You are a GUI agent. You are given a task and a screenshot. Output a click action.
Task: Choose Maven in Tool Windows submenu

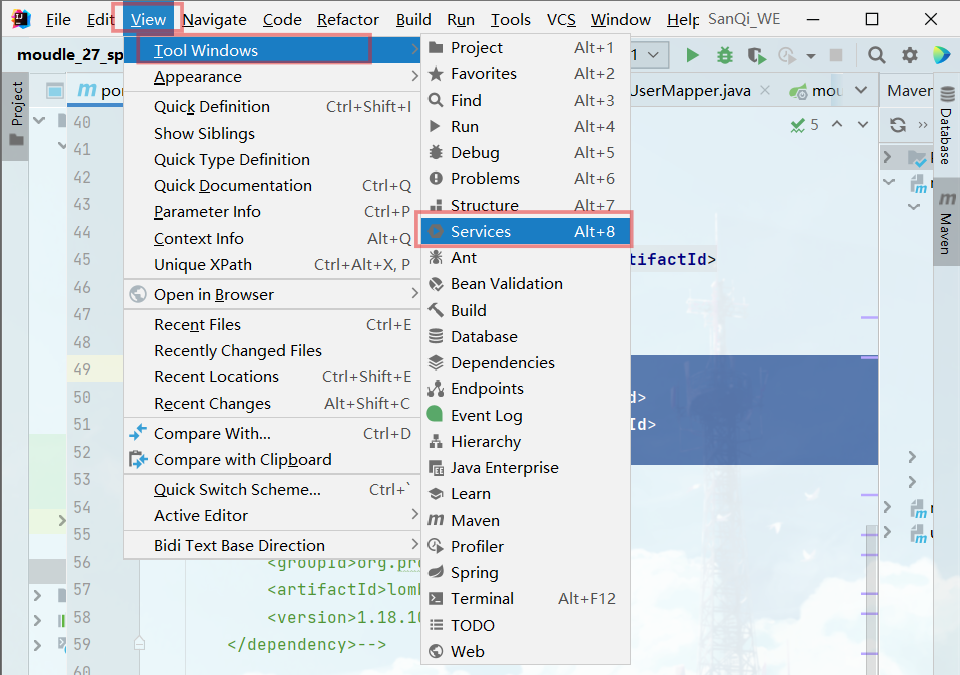coord(525,520)
